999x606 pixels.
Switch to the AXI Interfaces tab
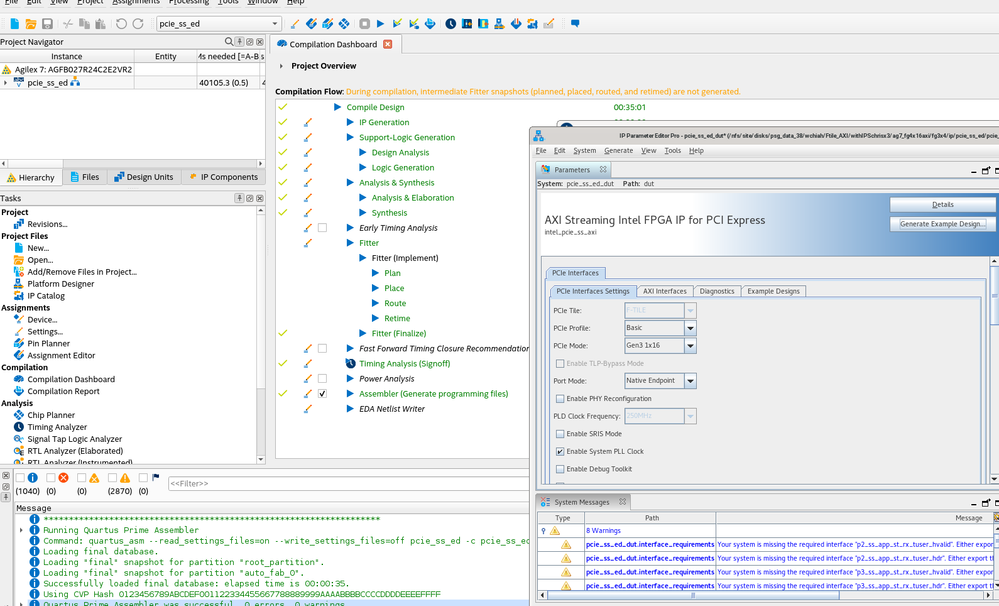click(664, 291)
